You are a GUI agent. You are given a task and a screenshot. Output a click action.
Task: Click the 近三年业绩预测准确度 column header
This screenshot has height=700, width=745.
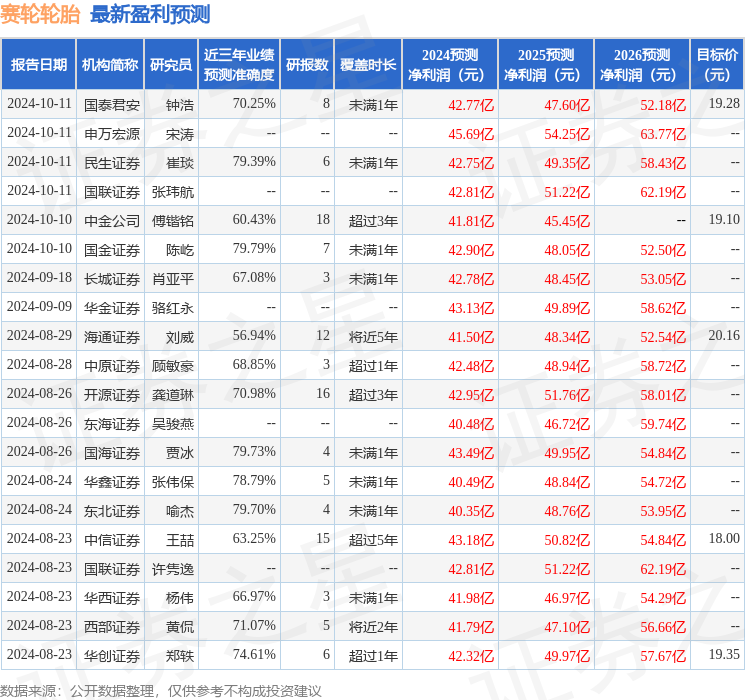[239, 65]
